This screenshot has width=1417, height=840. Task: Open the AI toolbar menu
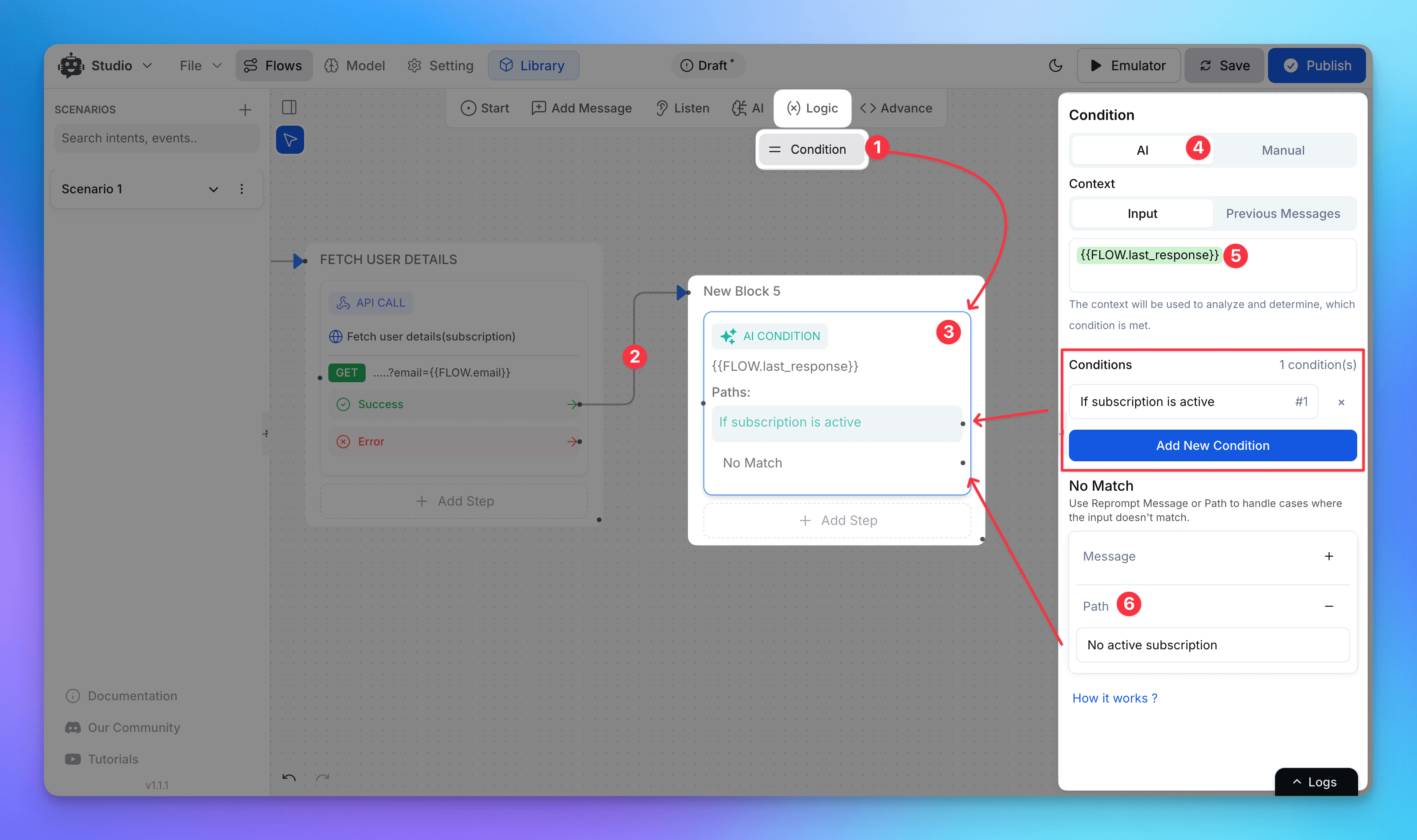click(x=747, y=108)
